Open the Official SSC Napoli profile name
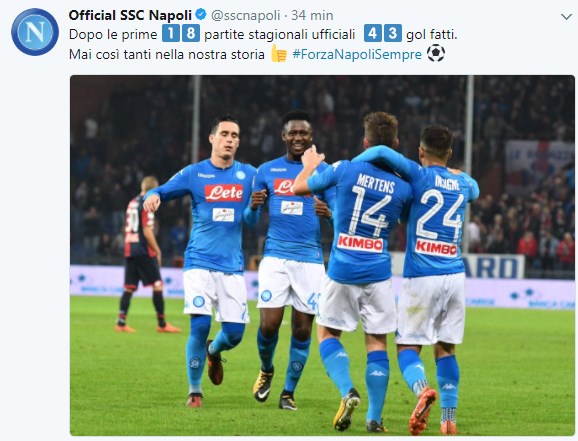 [130, 15]
